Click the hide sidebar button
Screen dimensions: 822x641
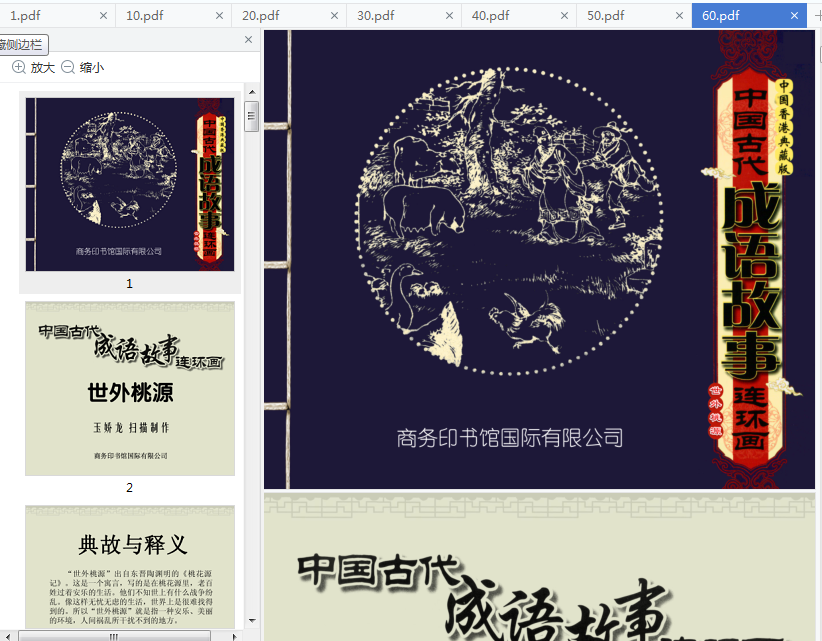click(x=23, y=45)
